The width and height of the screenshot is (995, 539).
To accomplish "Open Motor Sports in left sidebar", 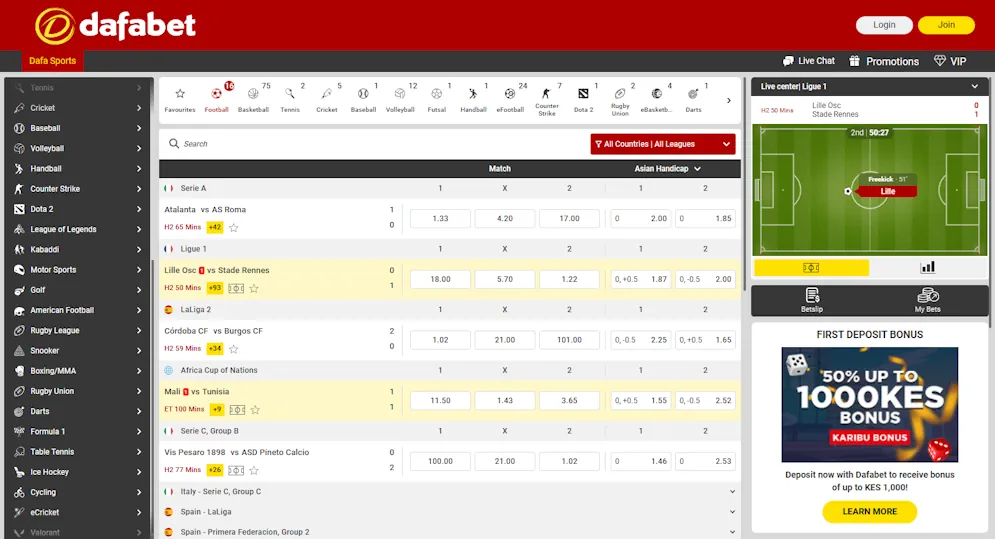I will 79,270.
